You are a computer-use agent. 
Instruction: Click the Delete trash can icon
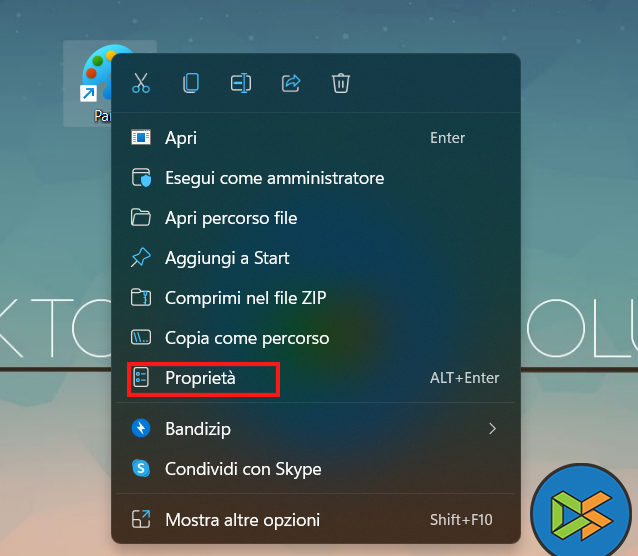coord(341,83)
